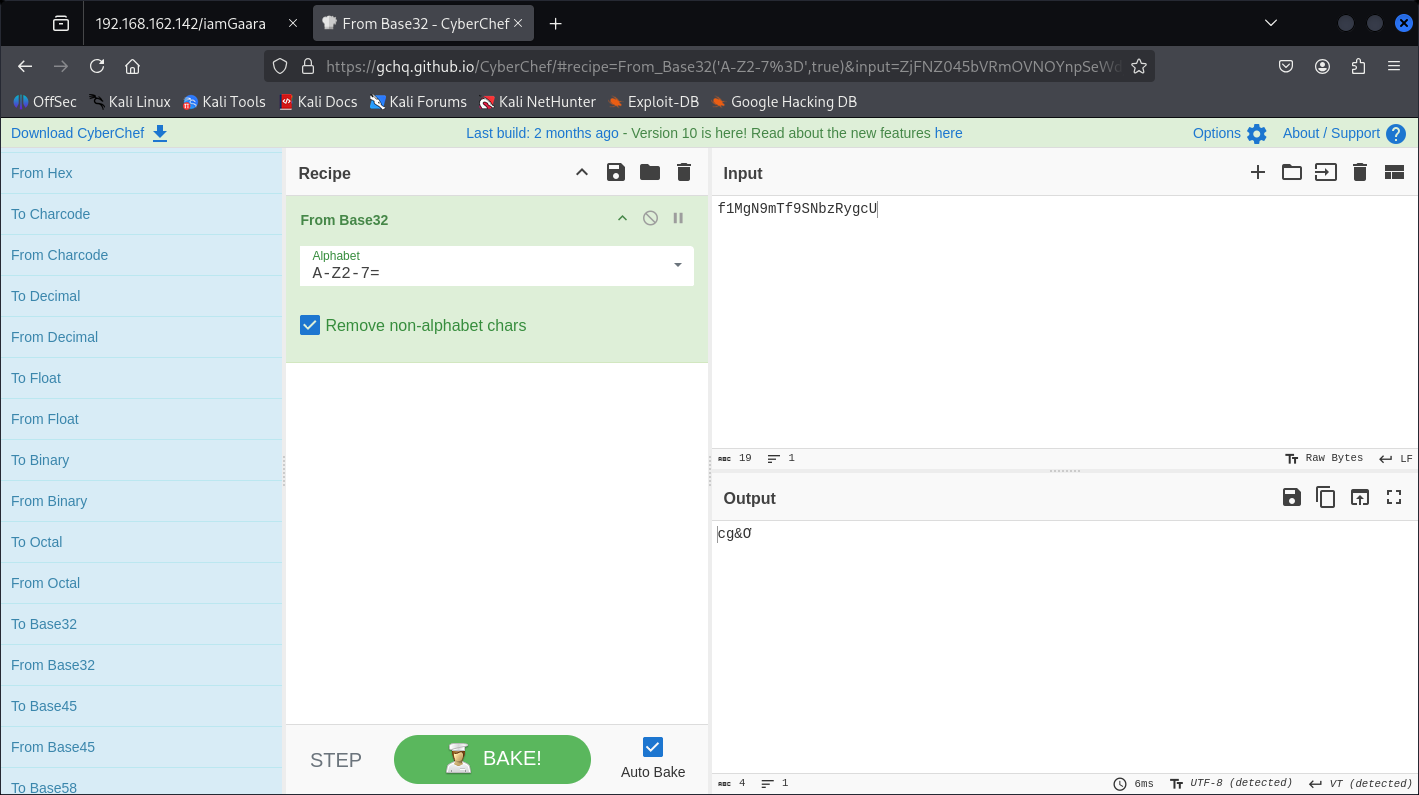Replace input with output icon

[1360, 497]
